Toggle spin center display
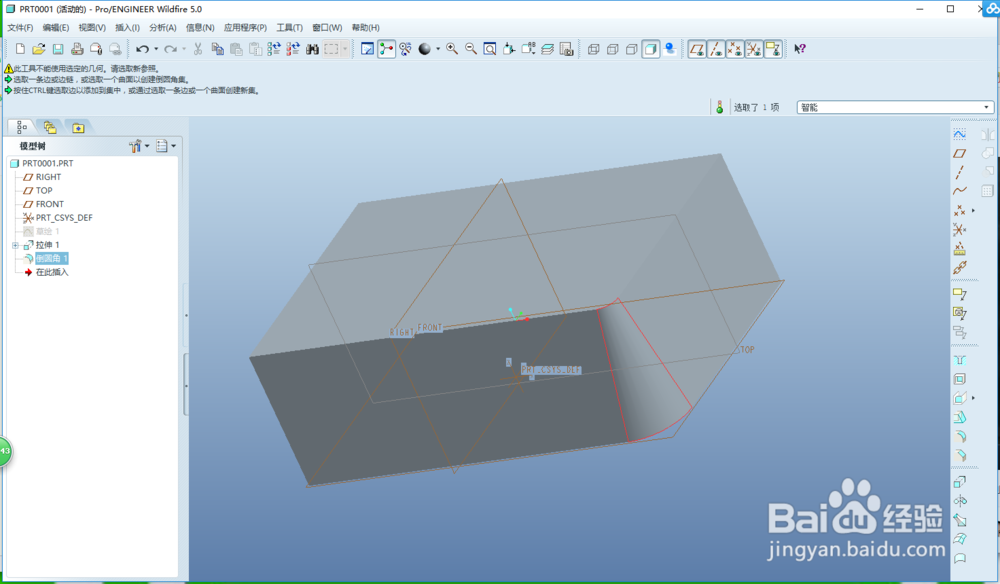The height and width of the screenshot is (584, 1000). coord(386,49)
